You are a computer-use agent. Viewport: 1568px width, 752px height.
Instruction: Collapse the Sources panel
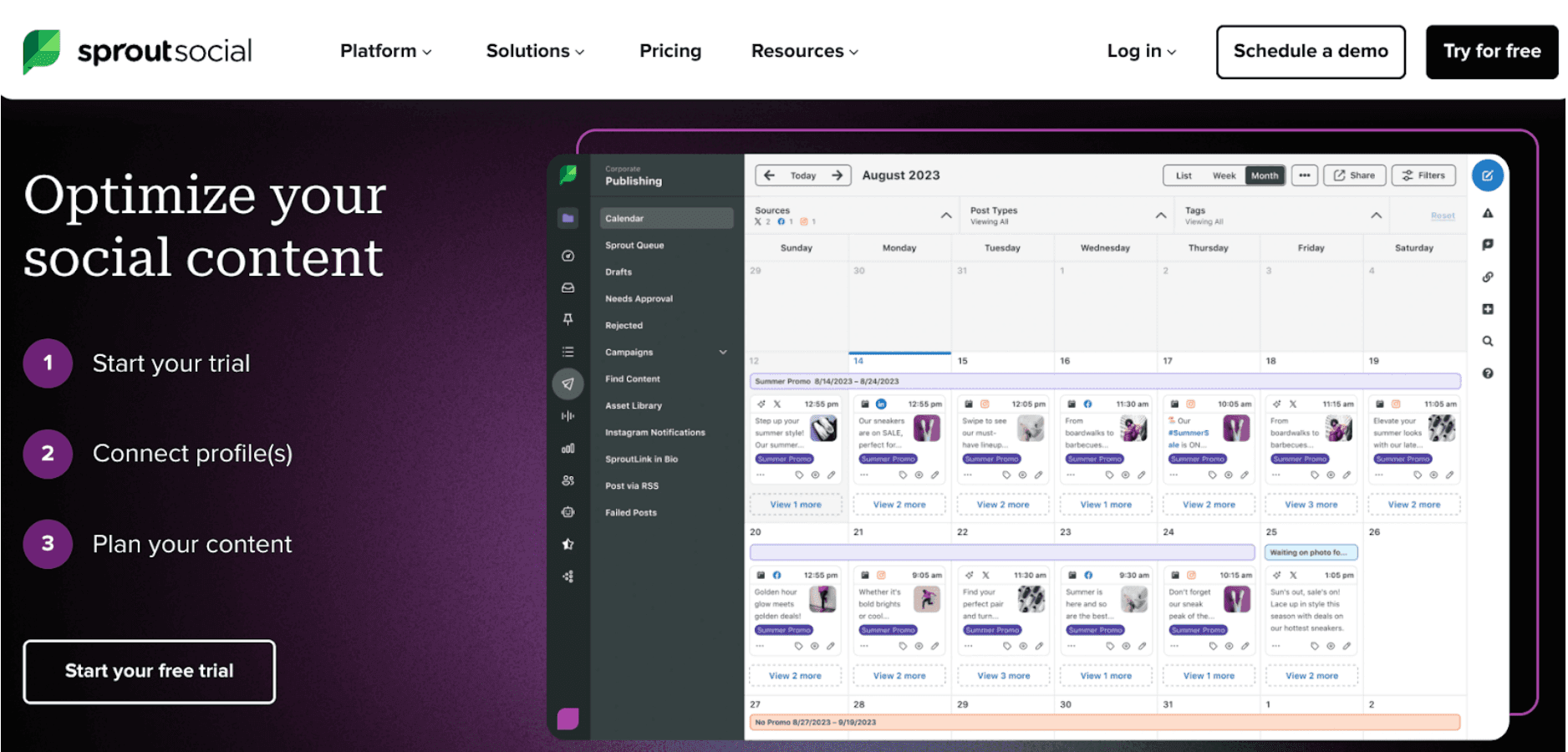946,215
